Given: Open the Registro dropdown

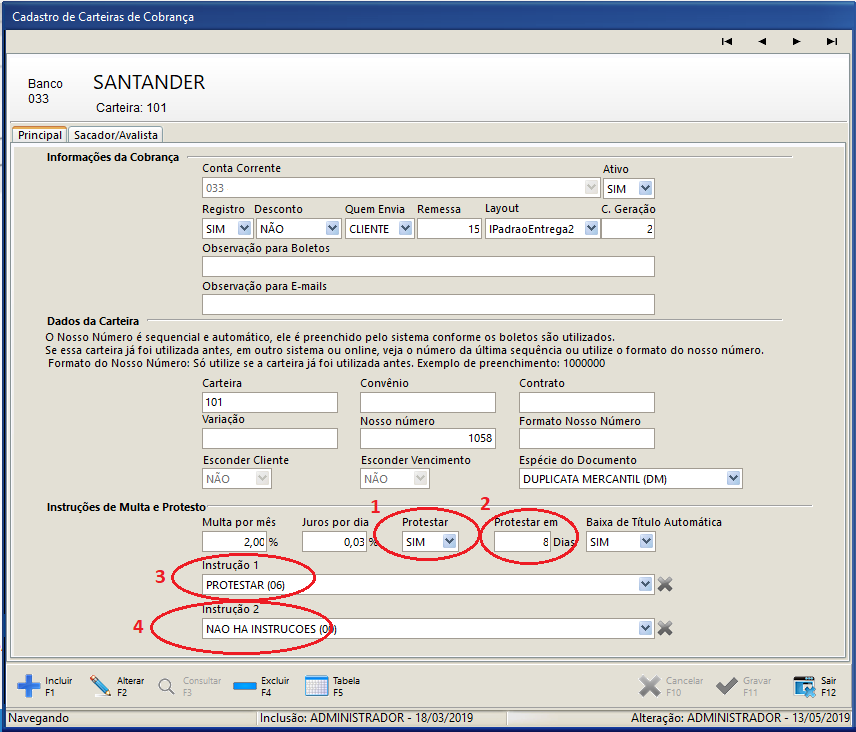Looking at the screenshot, I should pyautogui.click(x=244, y=228).
